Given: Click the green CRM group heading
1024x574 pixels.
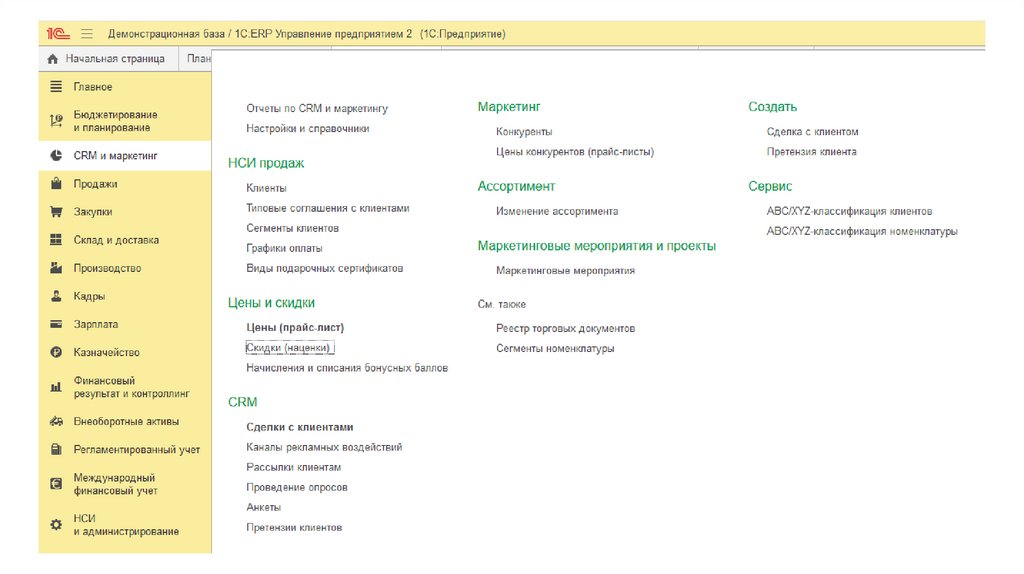Looking at the screenshot, I should click(242, 402).
